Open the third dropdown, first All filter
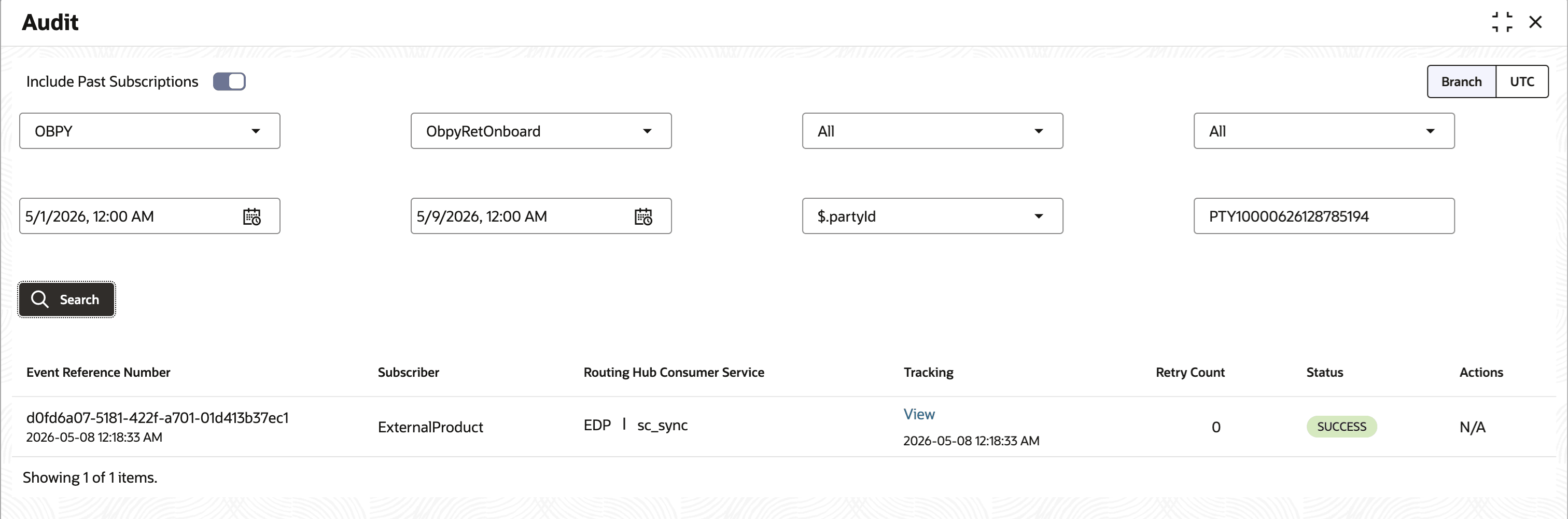The image size is (1568, 519). click(x=932, y=131)
